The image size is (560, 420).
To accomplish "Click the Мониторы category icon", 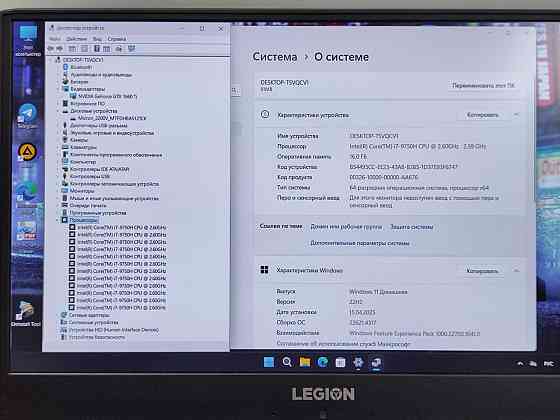I will pyautogui.click(x=65, y=191).
